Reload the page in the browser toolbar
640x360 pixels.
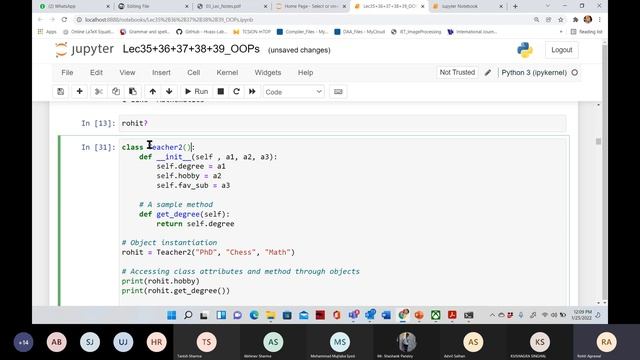click(64, 19)
